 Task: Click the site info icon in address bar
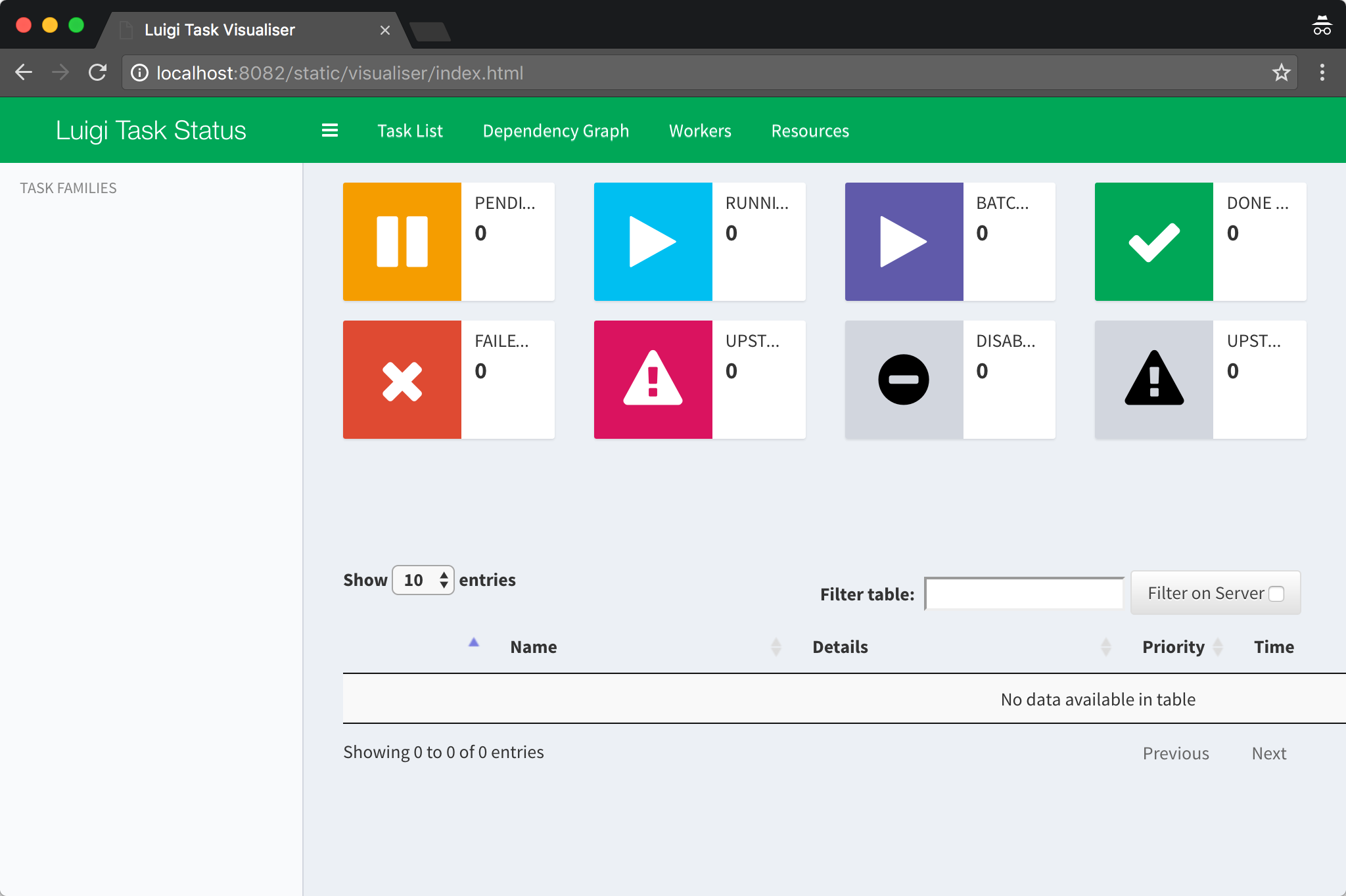pos(139,73)
